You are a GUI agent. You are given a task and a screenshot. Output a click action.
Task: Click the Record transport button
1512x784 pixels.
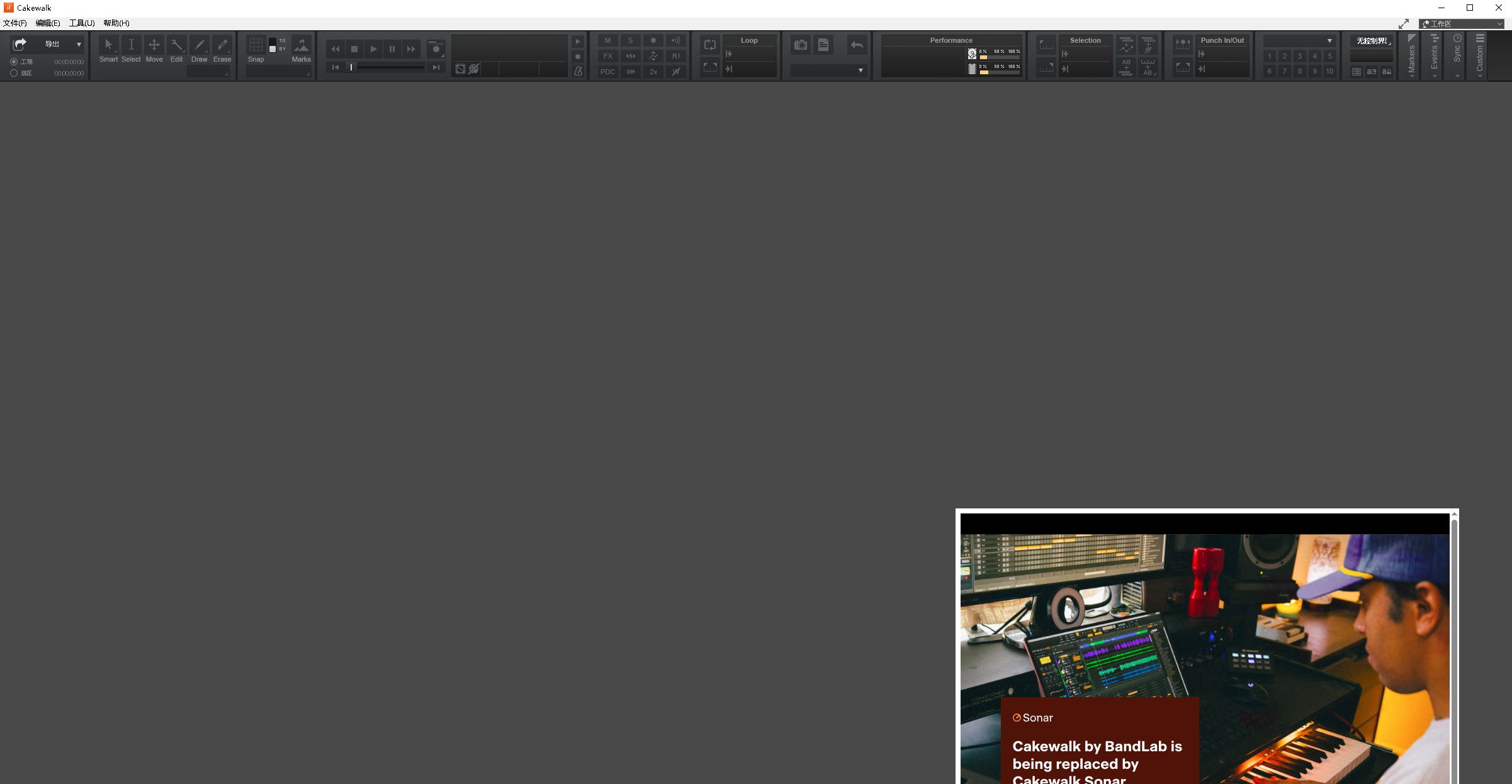coord(436,49)
